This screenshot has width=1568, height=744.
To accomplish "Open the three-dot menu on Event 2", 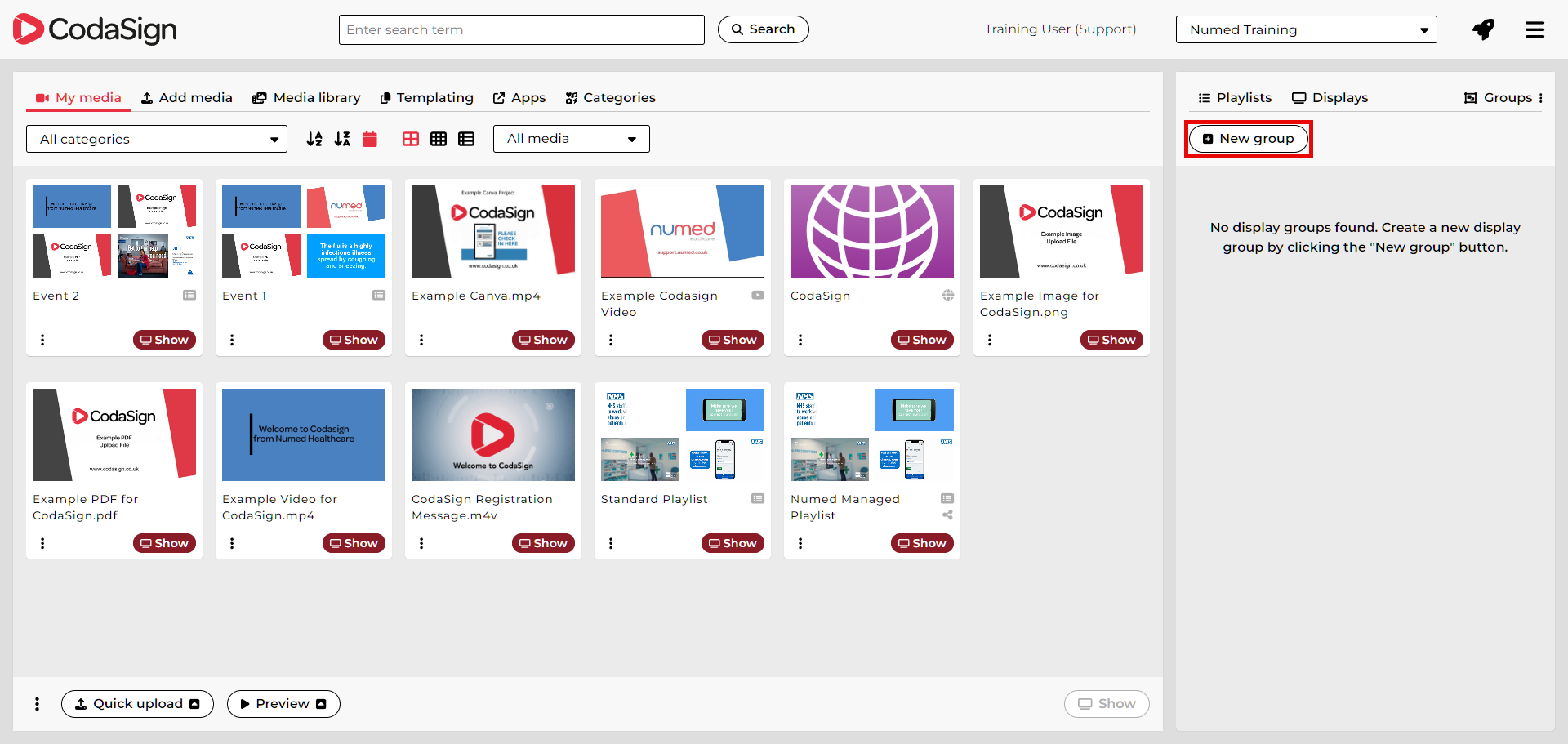I will point(42,340).
